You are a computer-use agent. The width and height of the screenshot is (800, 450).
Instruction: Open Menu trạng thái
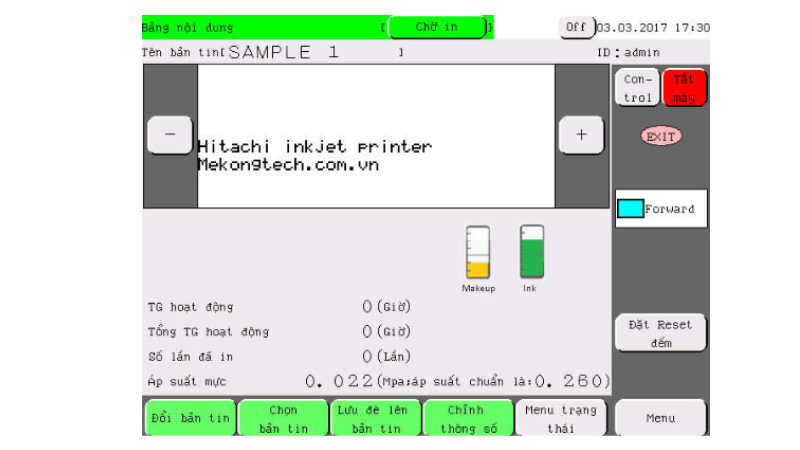pyautogui.click(x=561, y=418)
